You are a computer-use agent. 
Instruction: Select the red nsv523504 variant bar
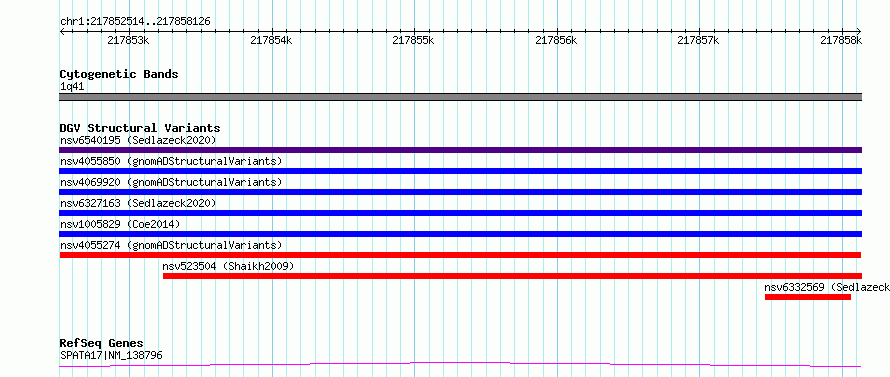tap(512, 276)
